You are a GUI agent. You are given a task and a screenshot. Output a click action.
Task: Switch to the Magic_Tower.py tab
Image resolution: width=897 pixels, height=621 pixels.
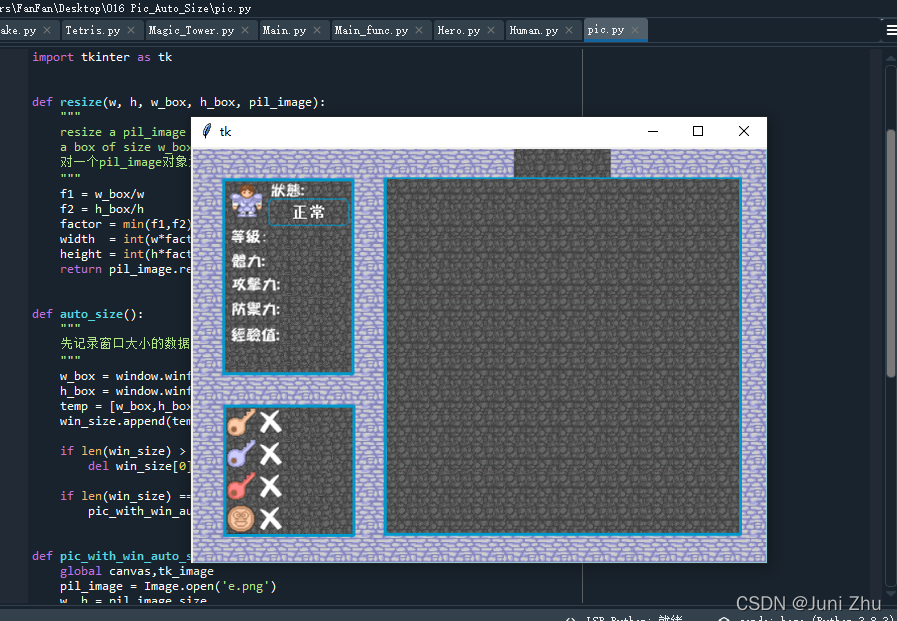(x=193, y=30)
